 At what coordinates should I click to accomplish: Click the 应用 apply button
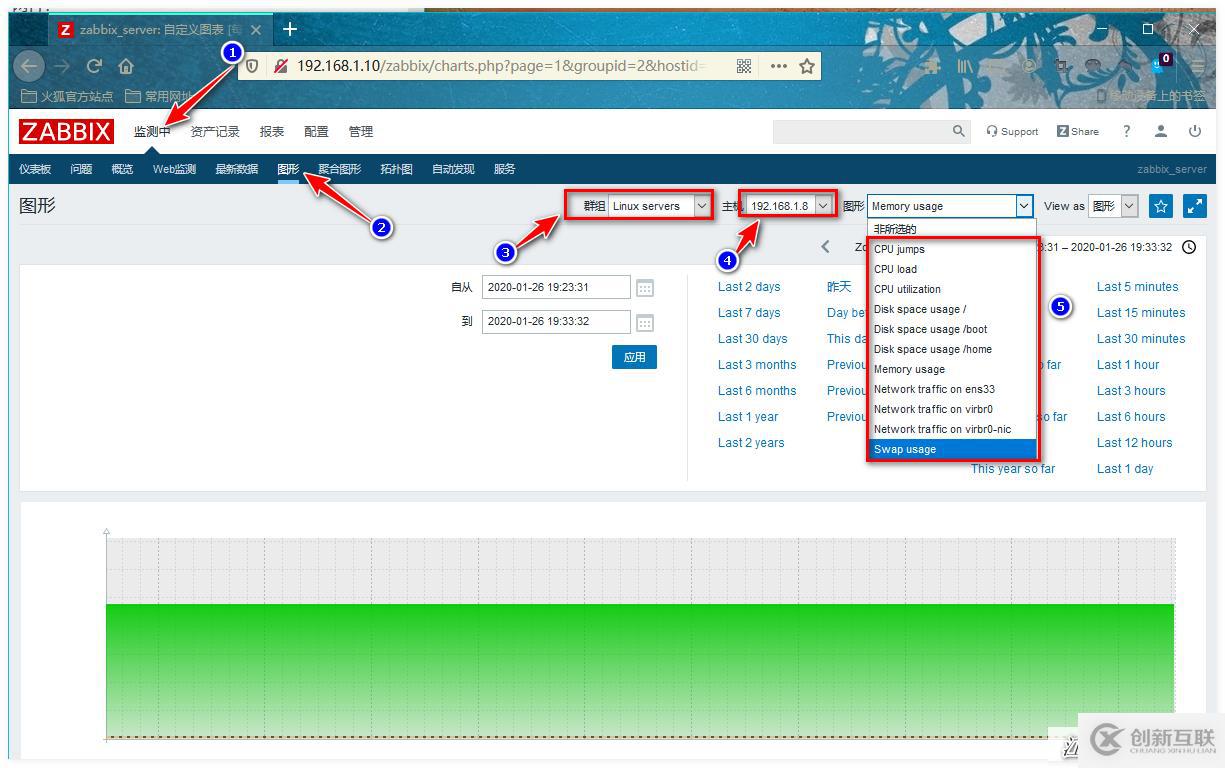634,357
